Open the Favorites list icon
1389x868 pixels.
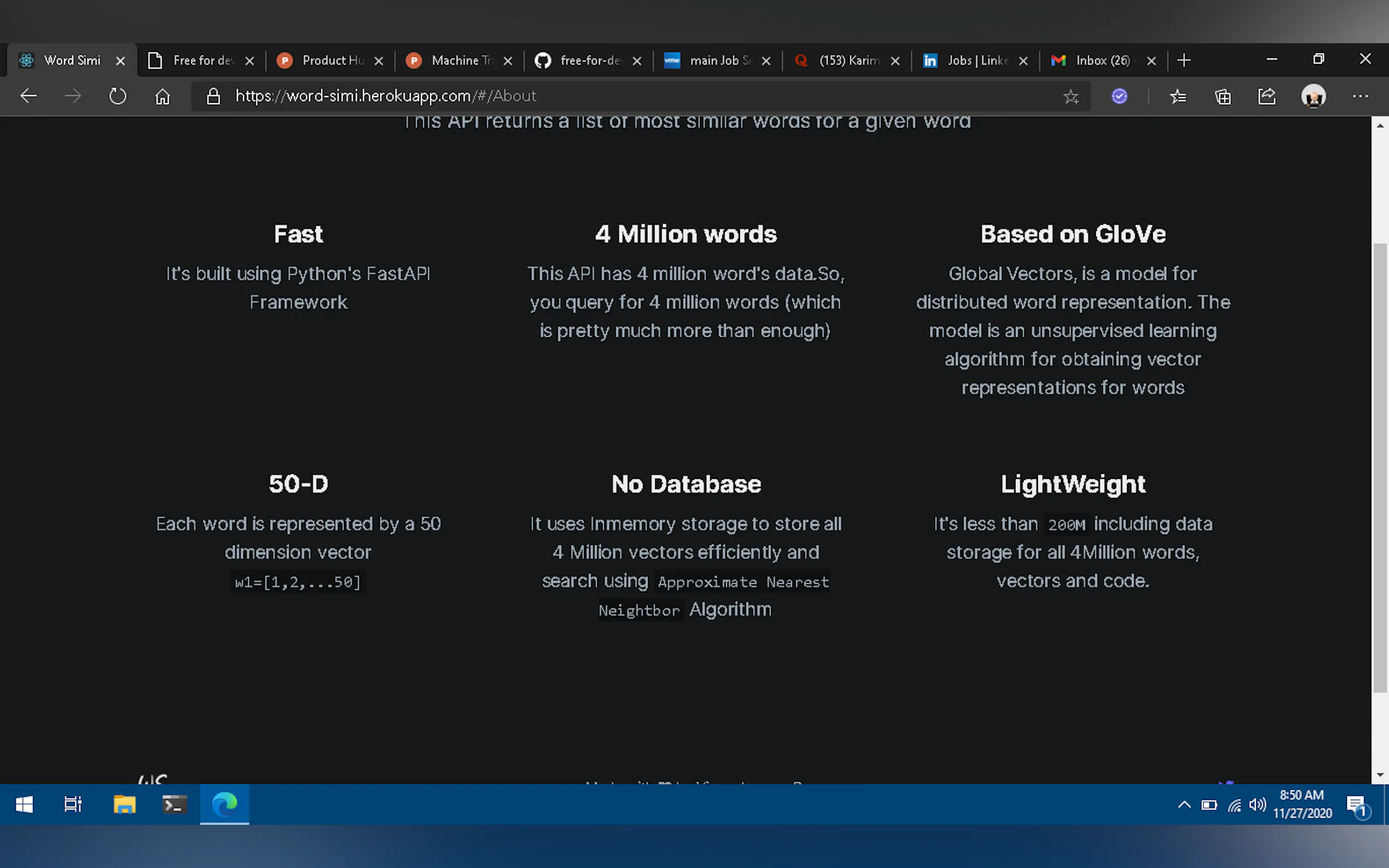[1178, 96]
